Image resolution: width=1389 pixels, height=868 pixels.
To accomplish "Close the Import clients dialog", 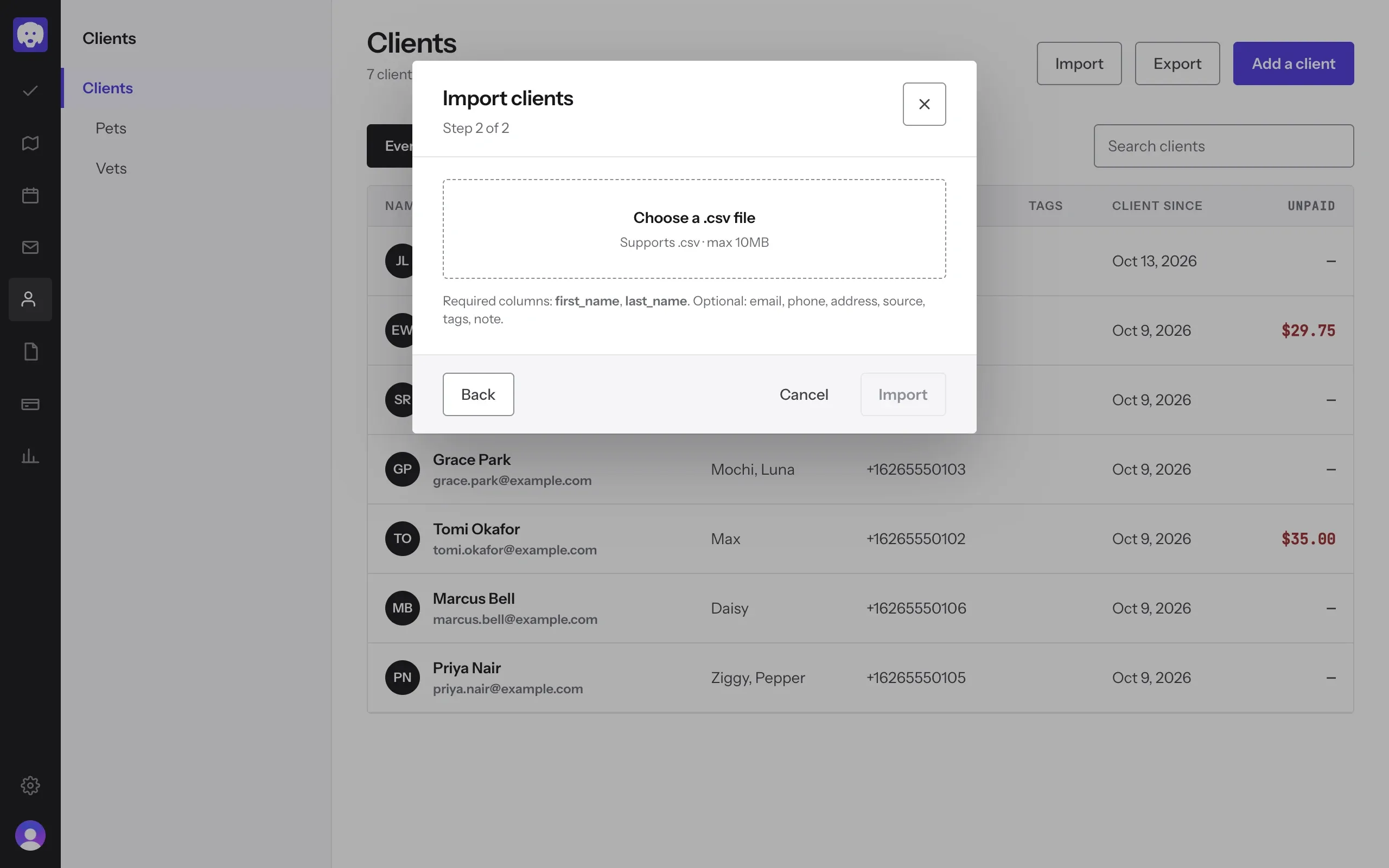I will pos(924,104).
